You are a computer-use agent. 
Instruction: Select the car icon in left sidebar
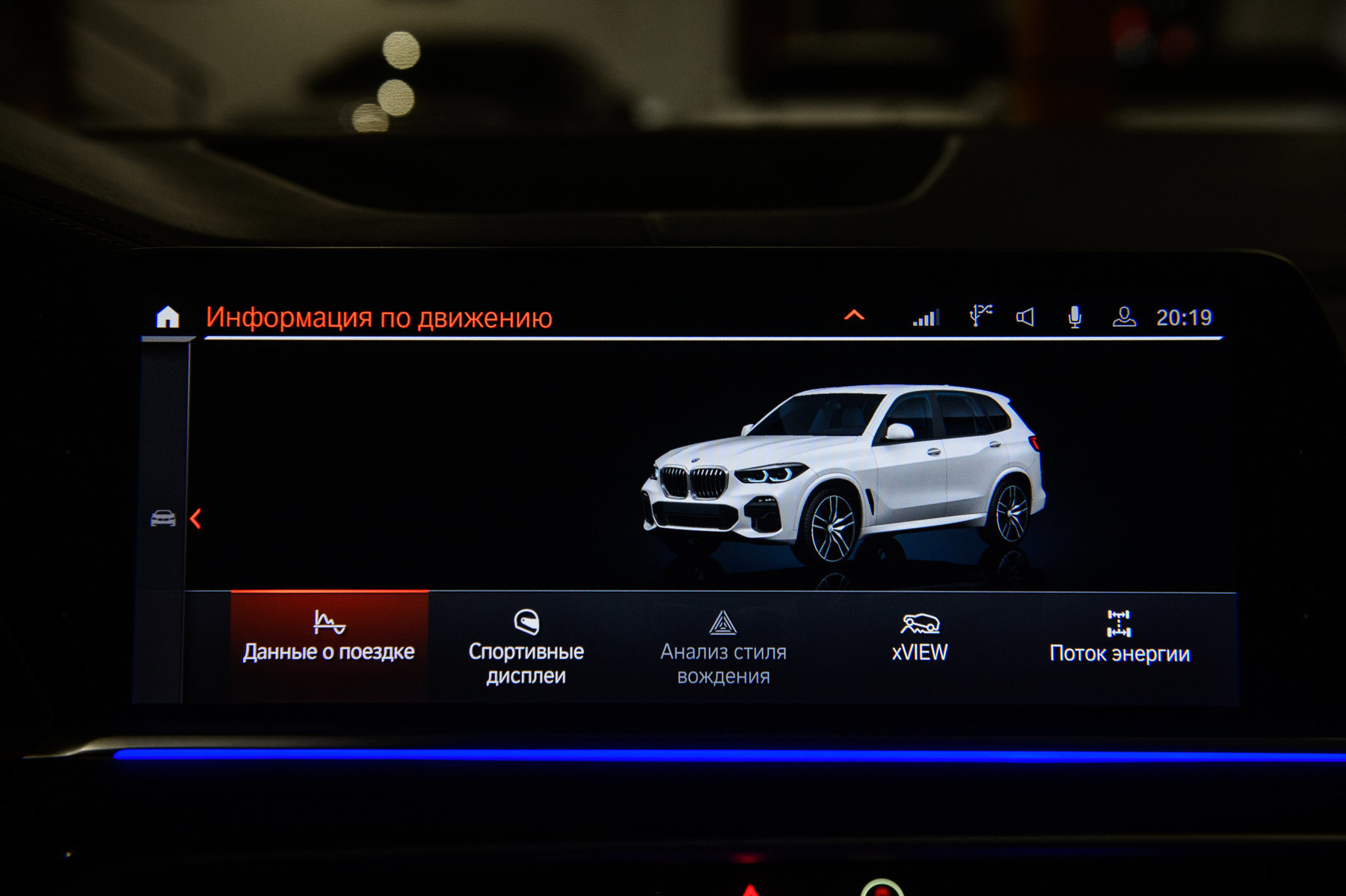tap(163, 518)
